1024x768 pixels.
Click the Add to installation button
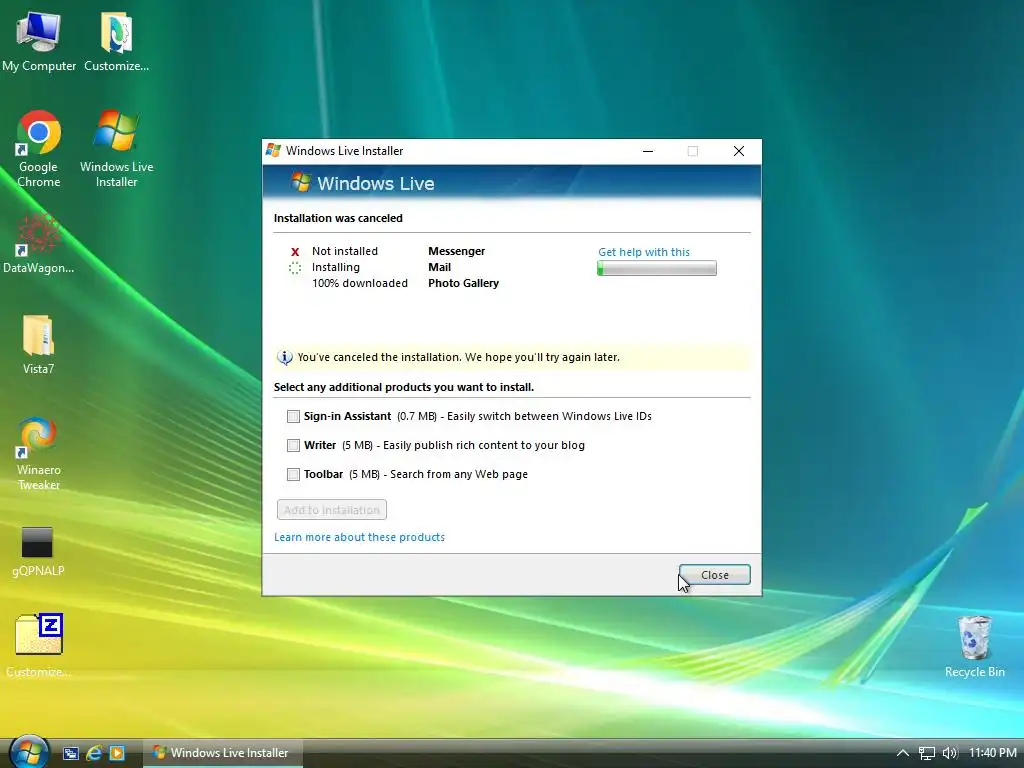tap(332, 510)
